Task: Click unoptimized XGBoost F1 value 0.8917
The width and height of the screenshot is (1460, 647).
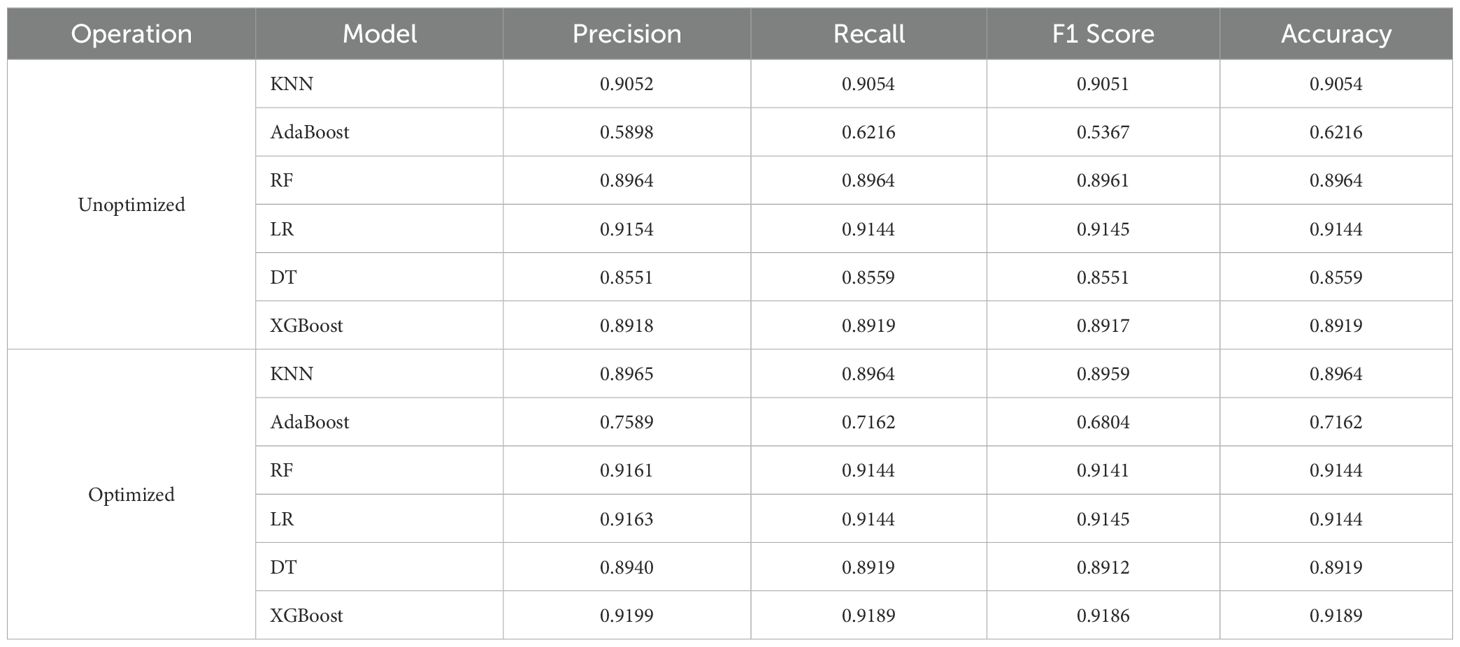Action: tap(1103, 326)
